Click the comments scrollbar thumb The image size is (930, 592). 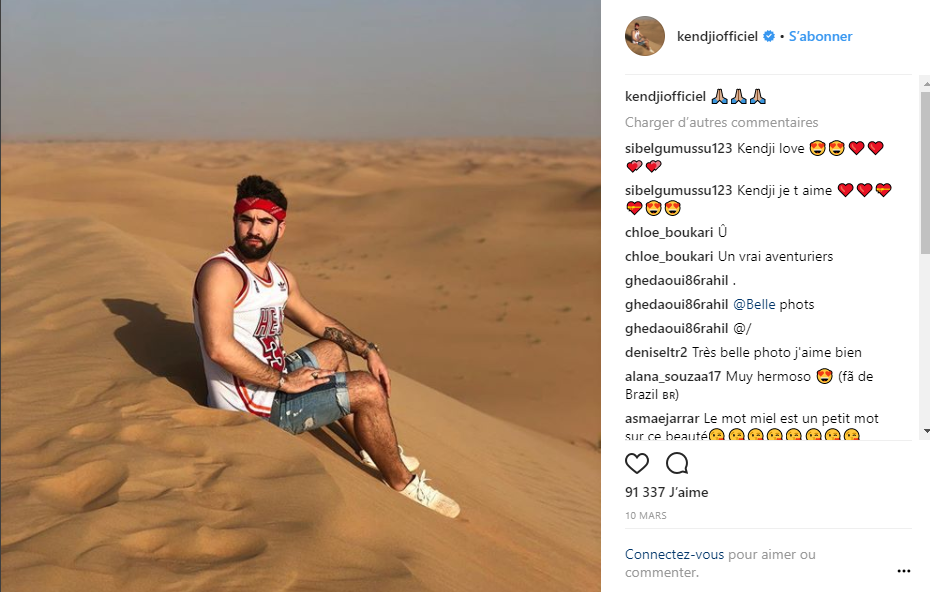tap(925, 172)
